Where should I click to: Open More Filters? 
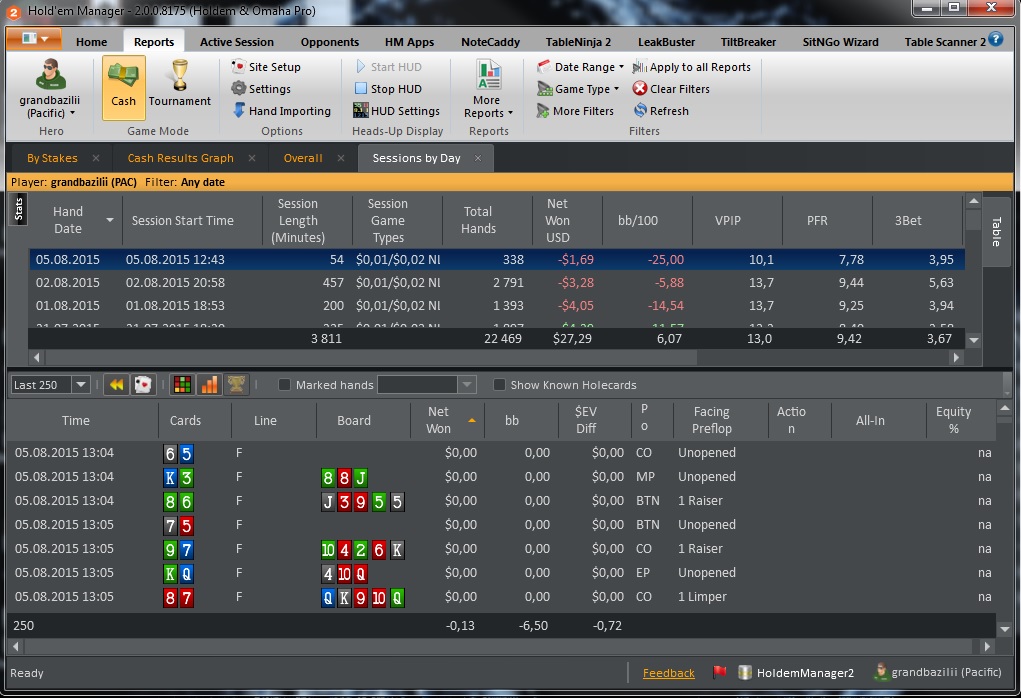pos(575,111)
